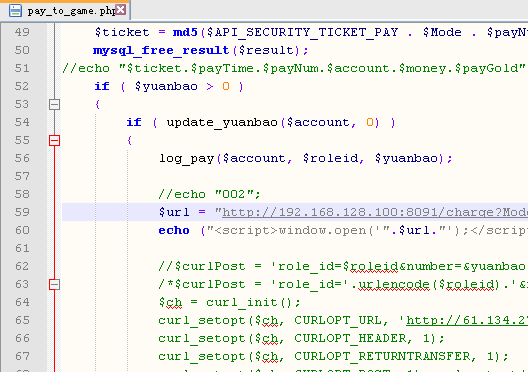The image size is (528, 372).
Task: Click the md5 function name on line 49
Action: tap(185, 32)
